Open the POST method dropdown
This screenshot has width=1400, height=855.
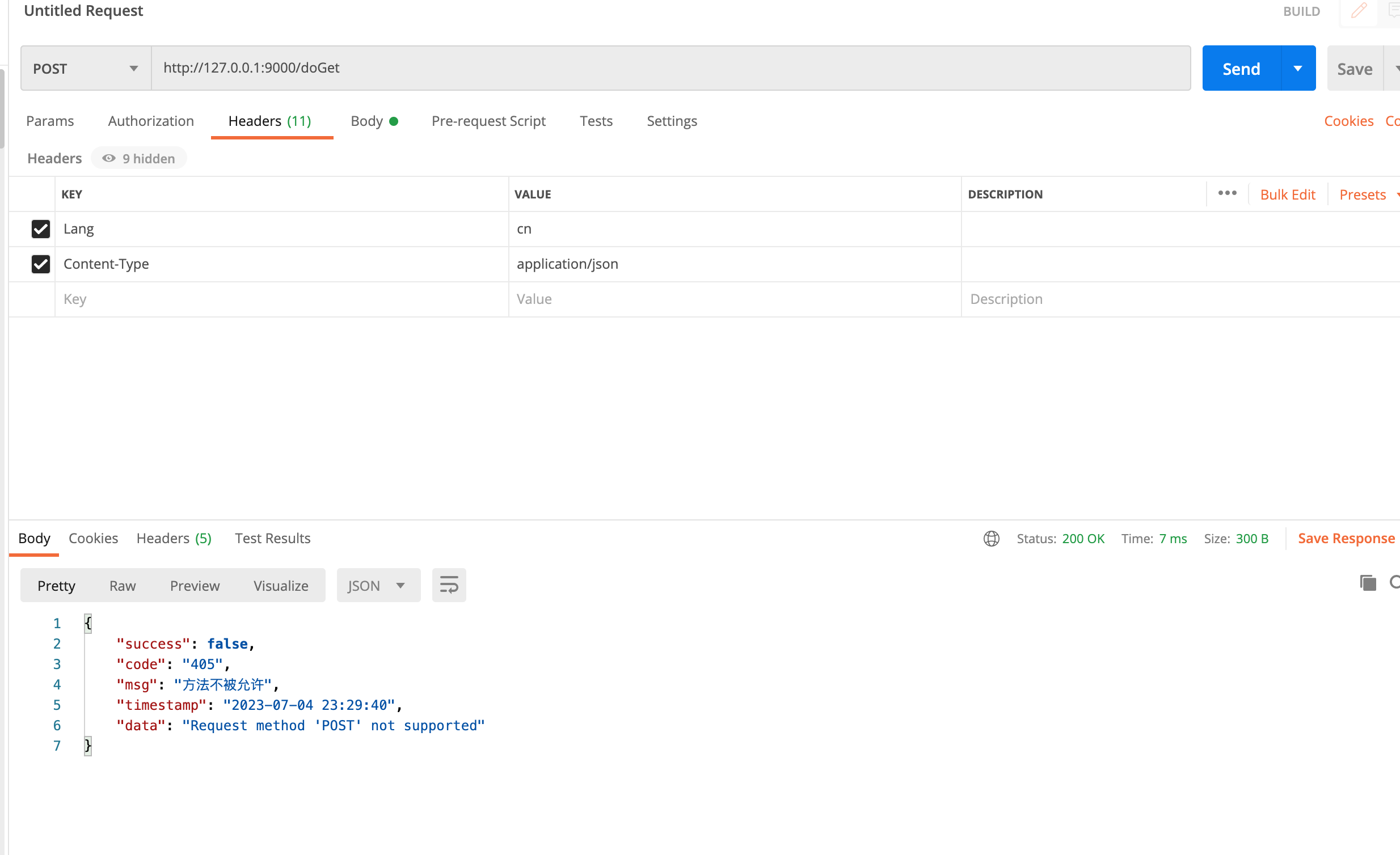pyautogui.click(x=86, y=69)
